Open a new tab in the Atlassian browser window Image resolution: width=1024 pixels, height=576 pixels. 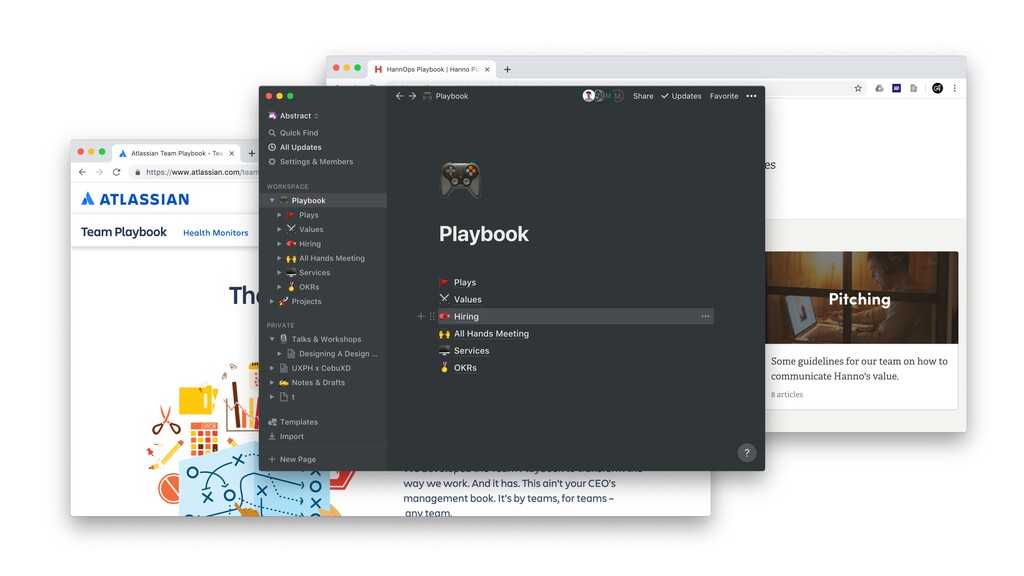click(251, 153)
